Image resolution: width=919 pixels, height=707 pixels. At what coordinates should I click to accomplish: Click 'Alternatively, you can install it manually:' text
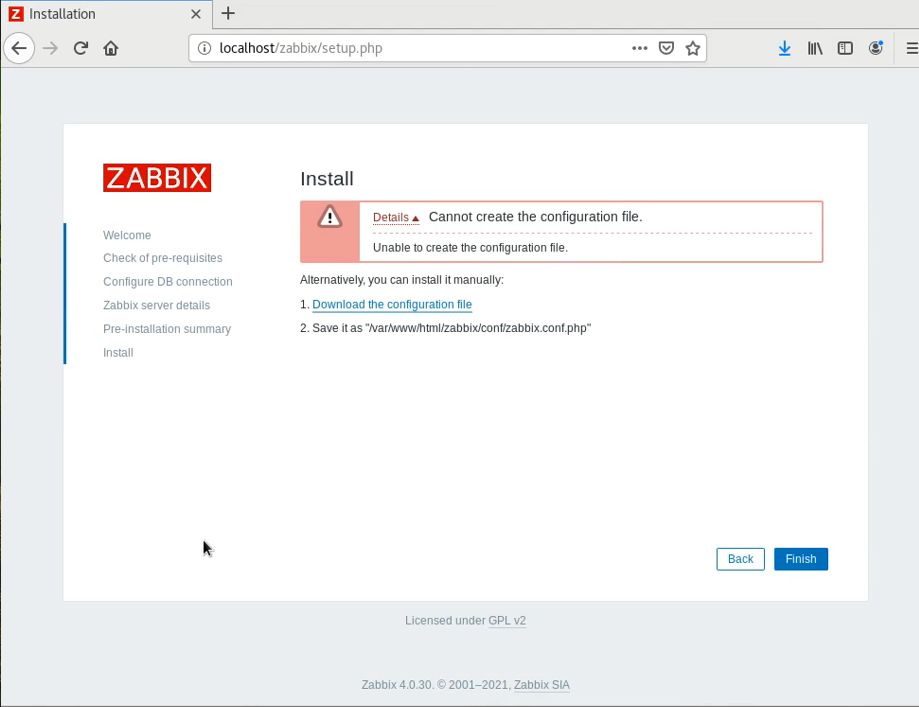point(402,280)
